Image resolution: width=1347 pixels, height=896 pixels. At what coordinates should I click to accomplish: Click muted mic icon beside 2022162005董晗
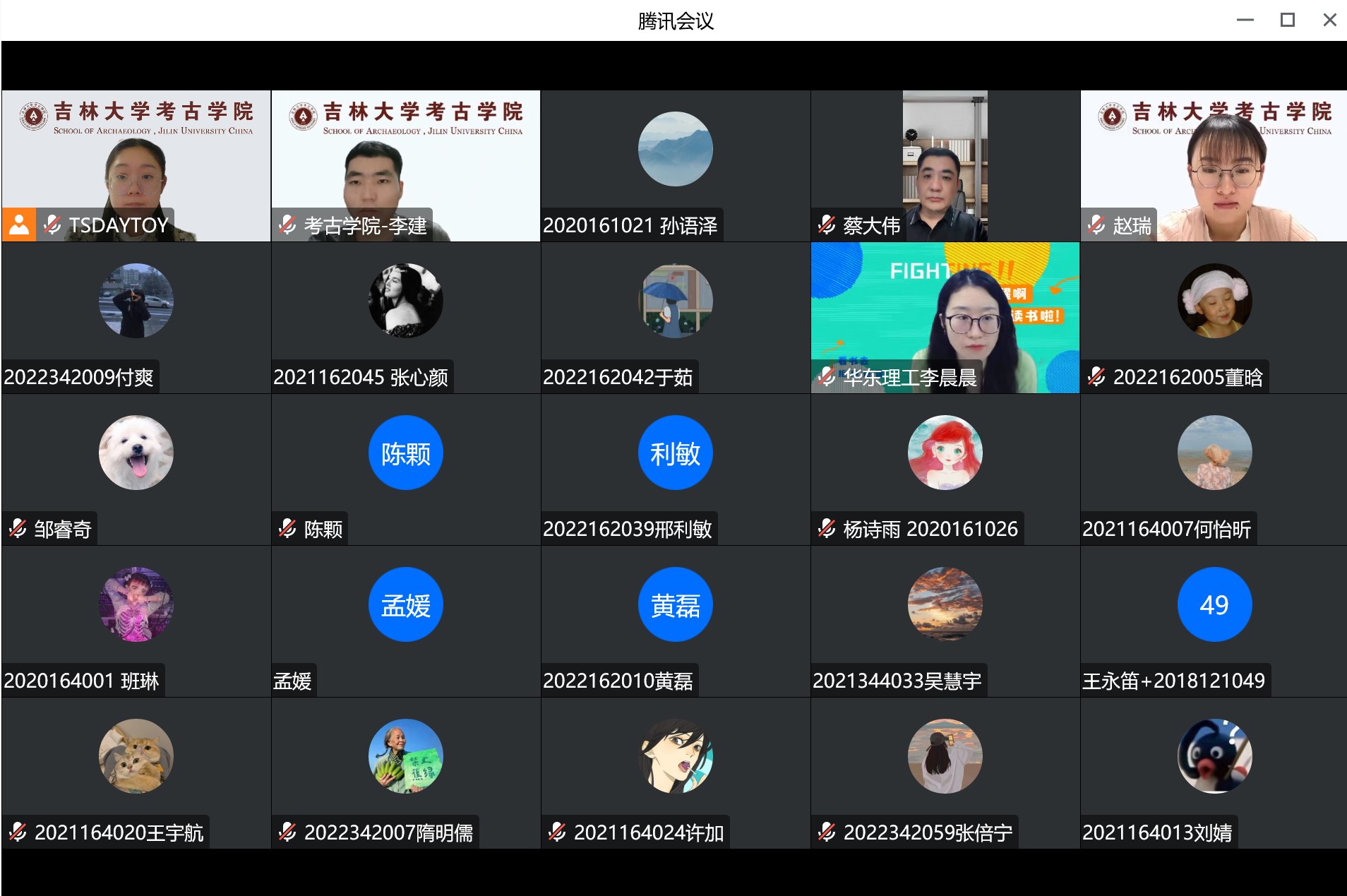tap(1096, 377)
